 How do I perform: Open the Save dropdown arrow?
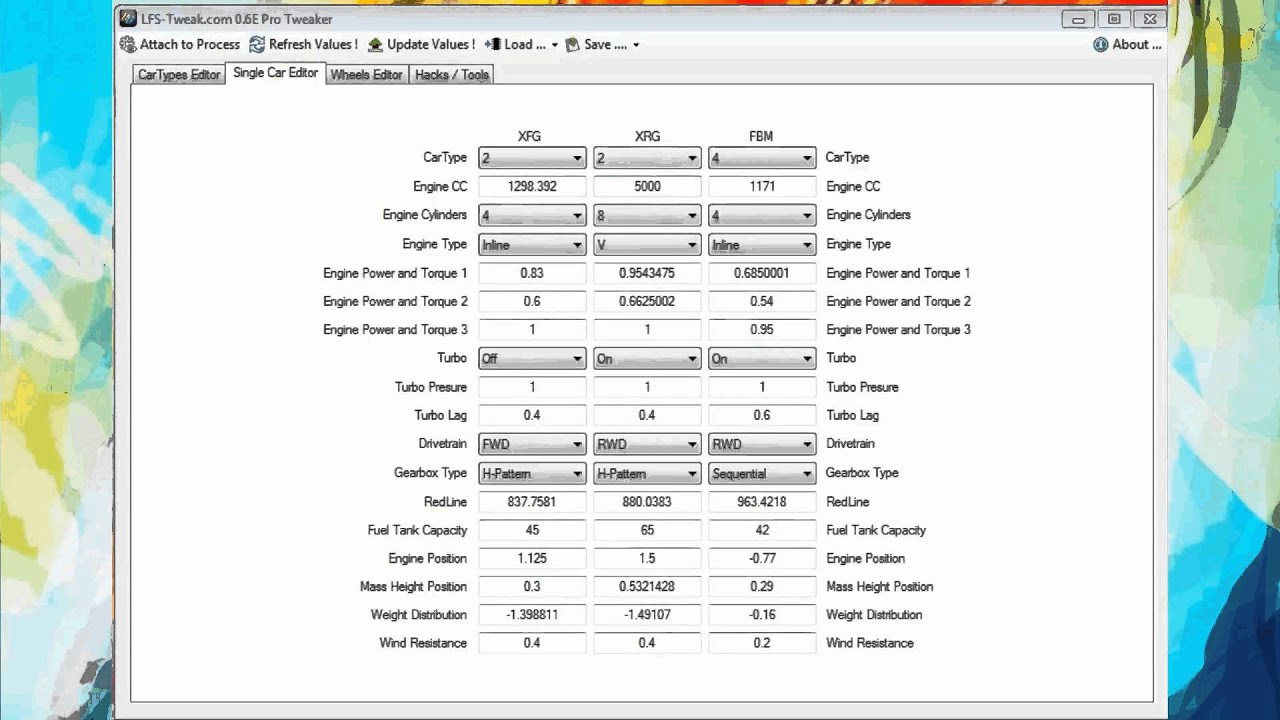tap(636, 45)
